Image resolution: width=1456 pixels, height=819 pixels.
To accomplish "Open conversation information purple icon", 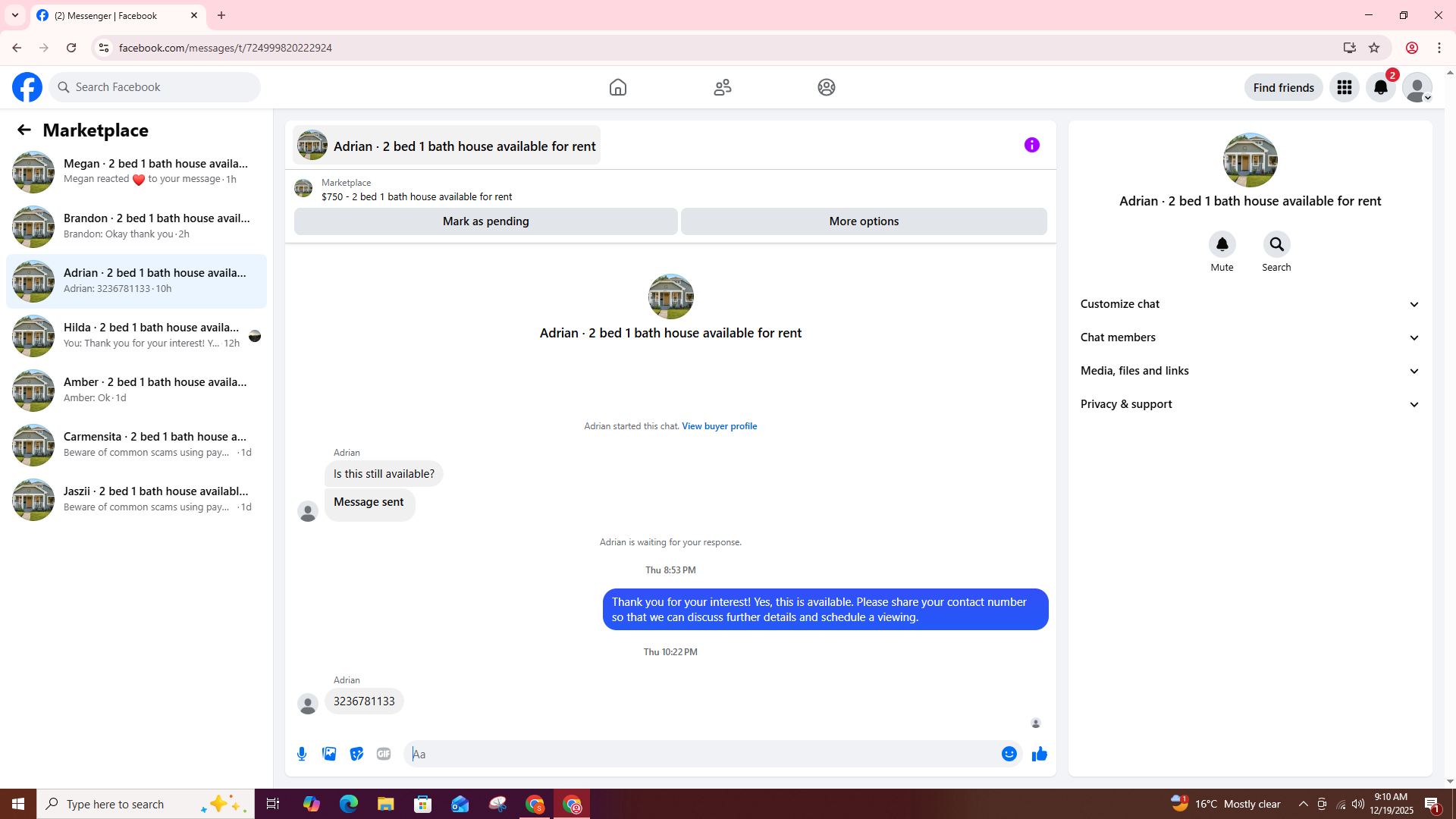I will coord(1031,145).
